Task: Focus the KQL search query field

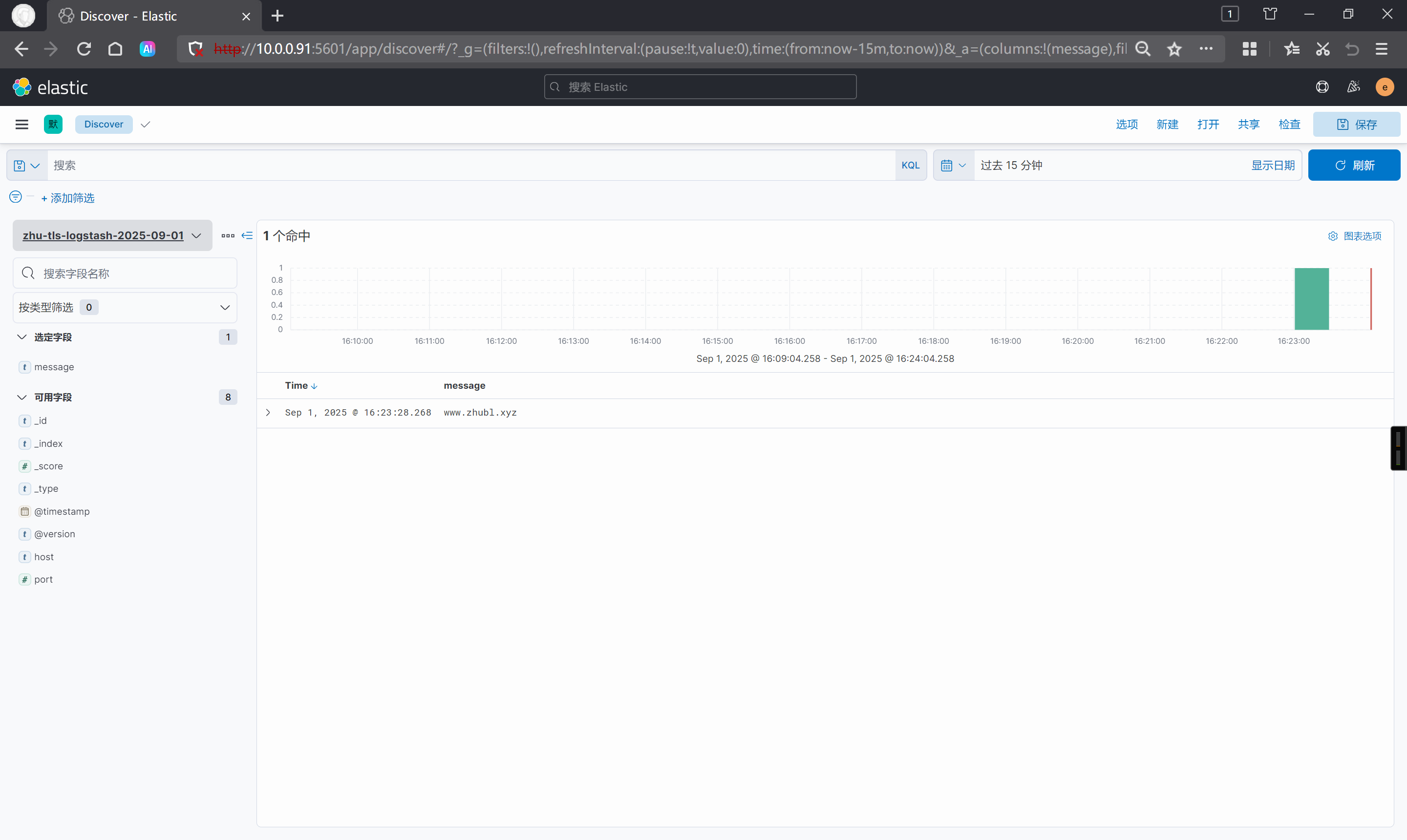Action: click(x=471, y=165)
